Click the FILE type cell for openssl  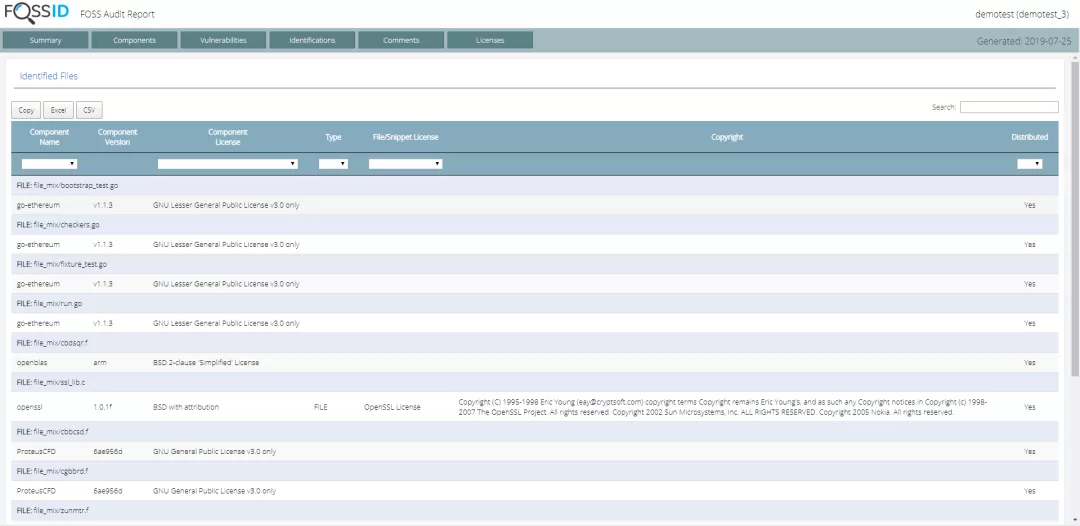point(320,407)
